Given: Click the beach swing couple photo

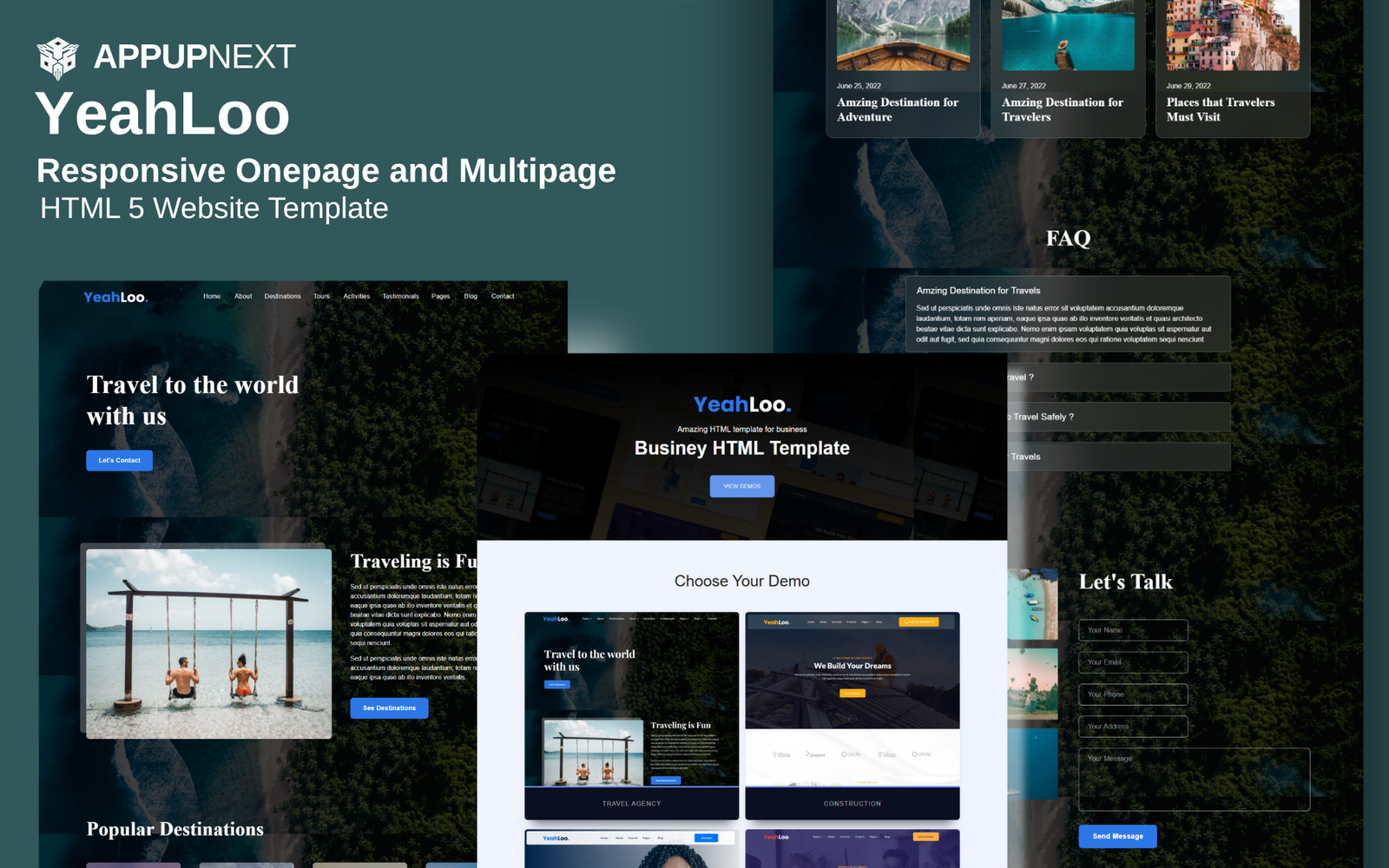Looking at the screenshot, I should (208, 643).
